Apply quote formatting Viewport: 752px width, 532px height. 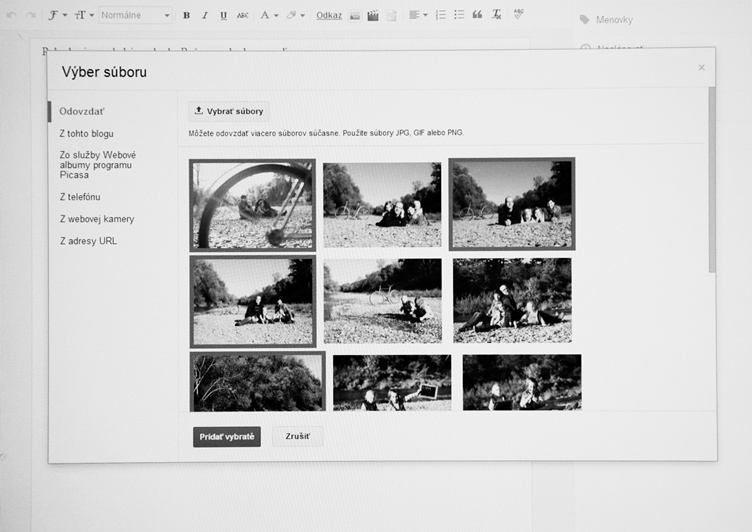[477, 15]
